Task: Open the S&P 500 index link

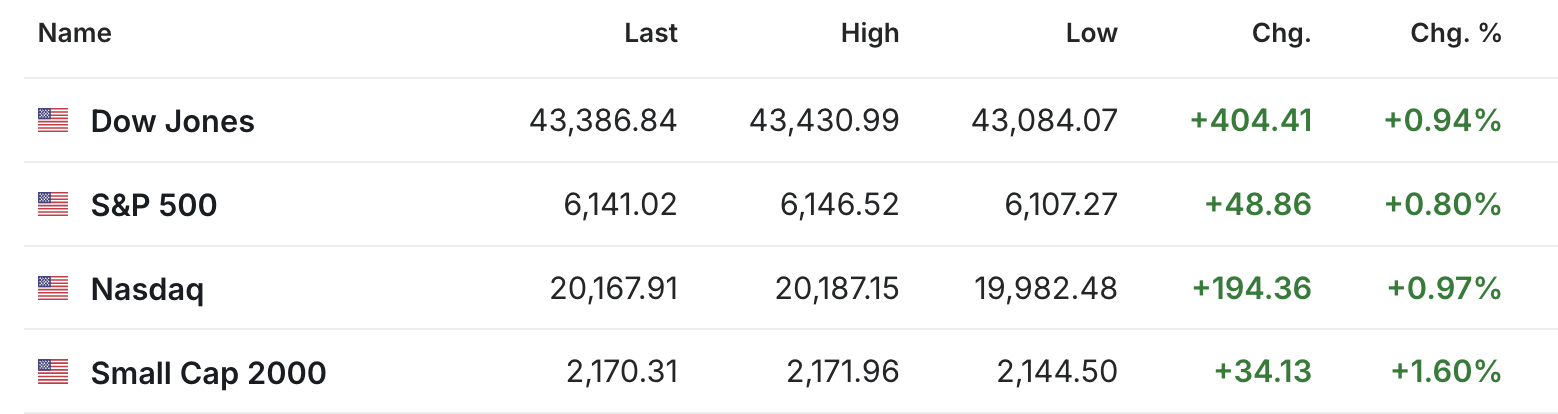Action: (154, 205)
